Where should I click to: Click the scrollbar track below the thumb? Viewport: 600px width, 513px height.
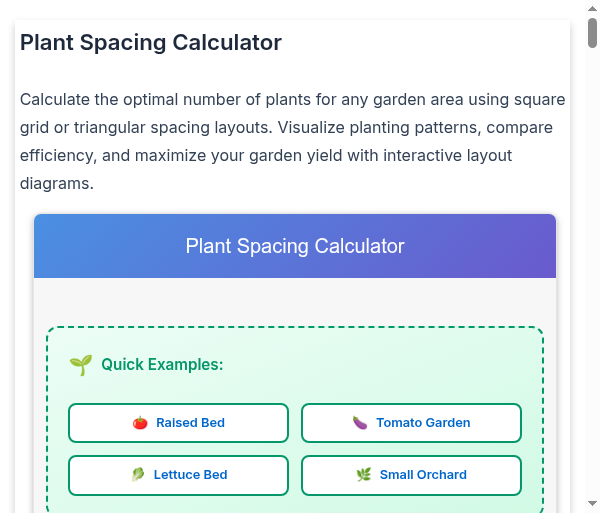click(x=592, y=268)
